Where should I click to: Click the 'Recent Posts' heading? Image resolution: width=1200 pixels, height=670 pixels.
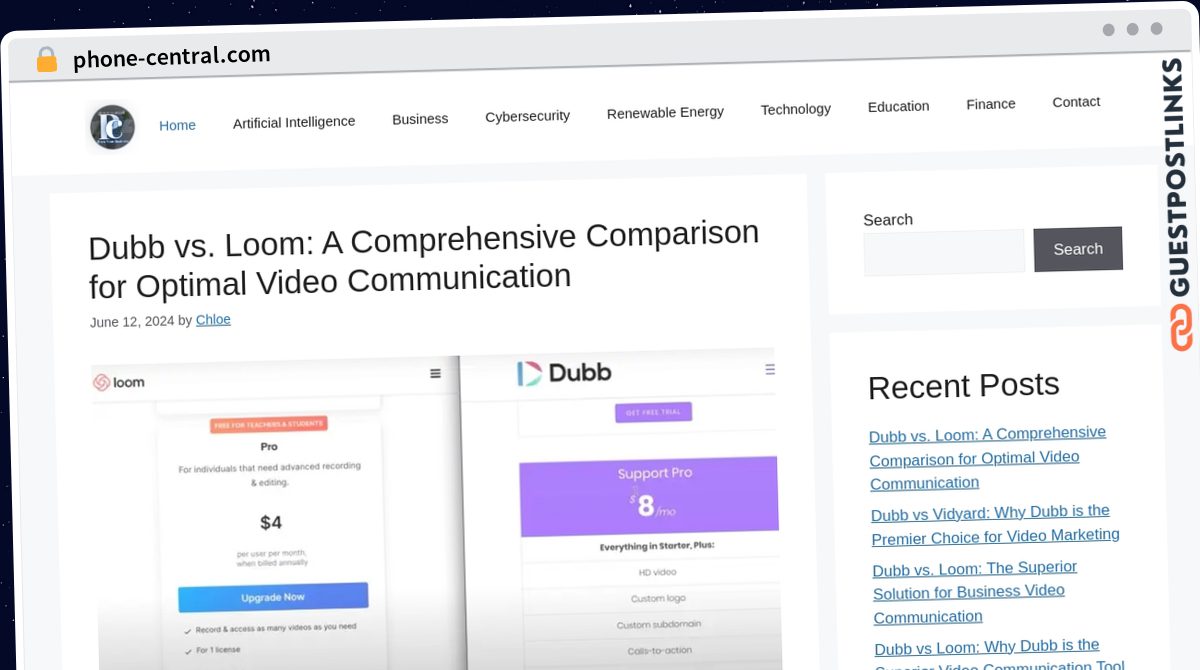[964, 386]
